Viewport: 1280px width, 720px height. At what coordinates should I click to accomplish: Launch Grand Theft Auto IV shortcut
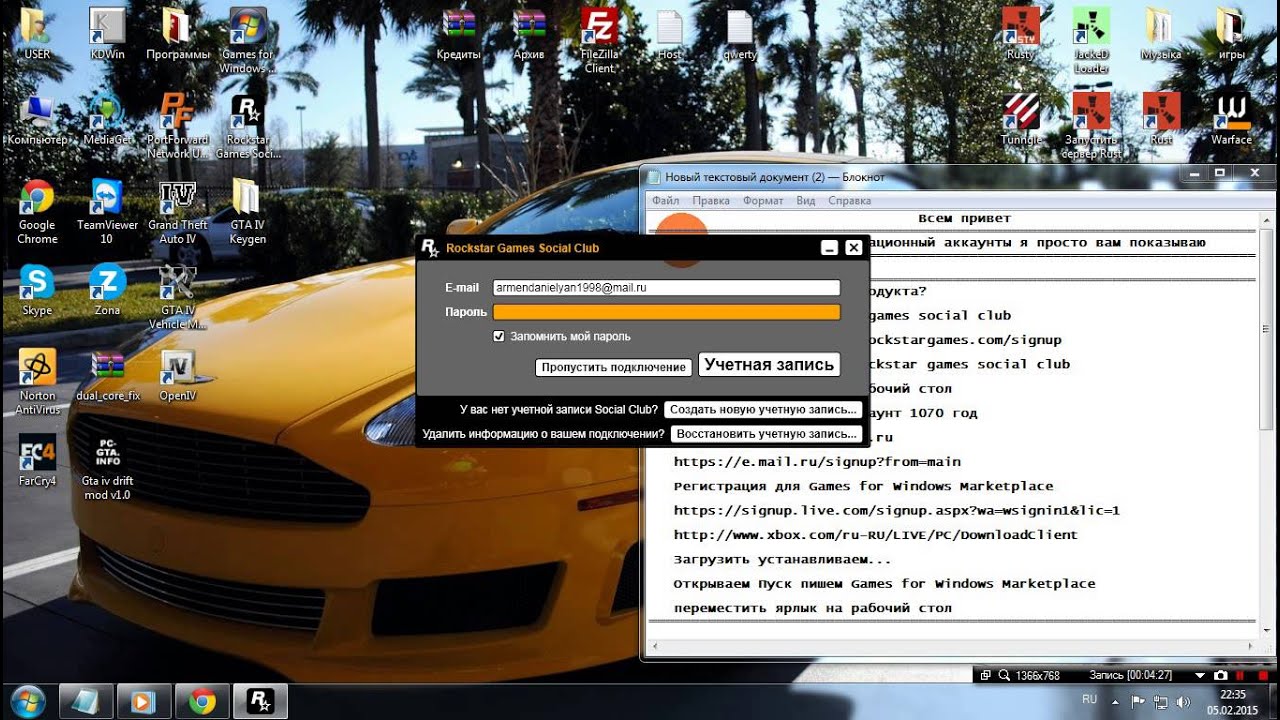(178, 210)
